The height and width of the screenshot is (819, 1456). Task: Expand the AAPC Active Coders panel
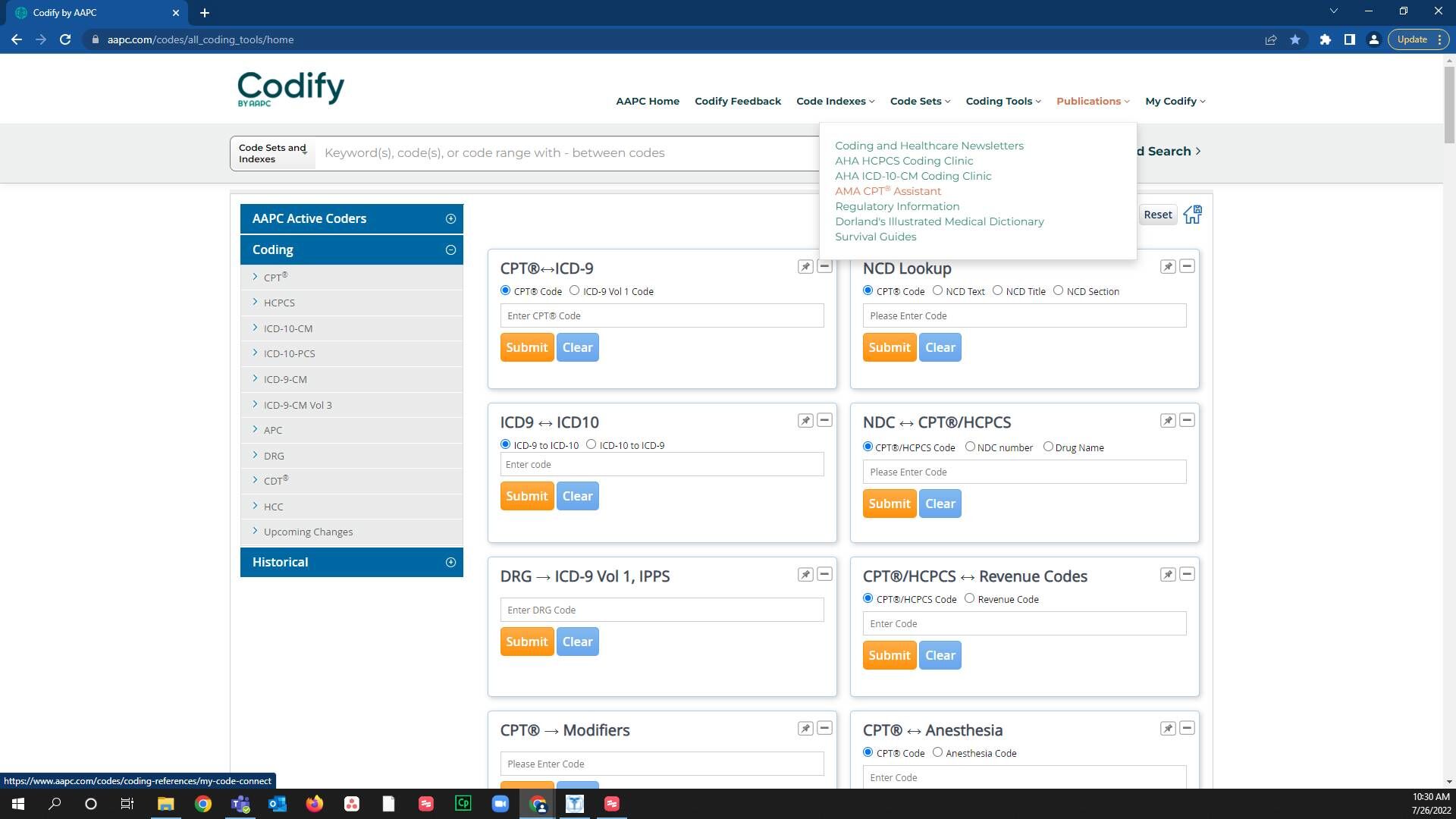pyautogui.click(x=450, y=218)
